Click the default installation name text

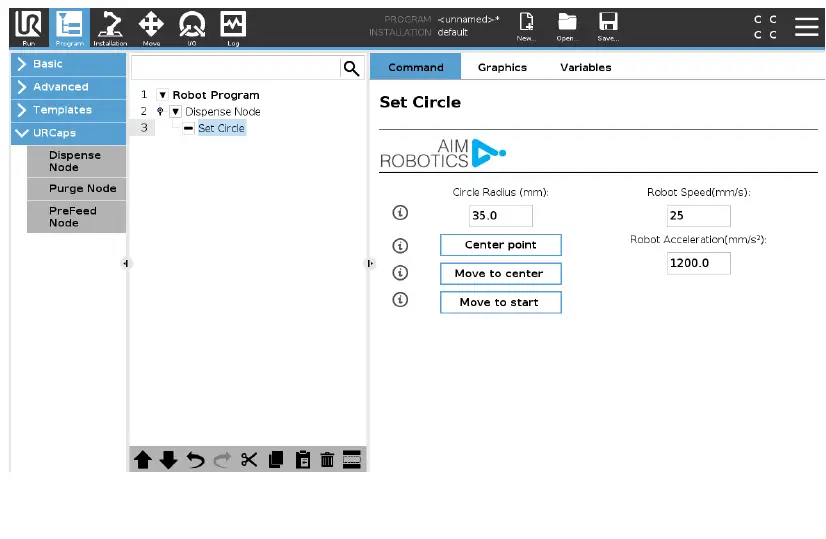pyautogui.click(x=453, y=32)
